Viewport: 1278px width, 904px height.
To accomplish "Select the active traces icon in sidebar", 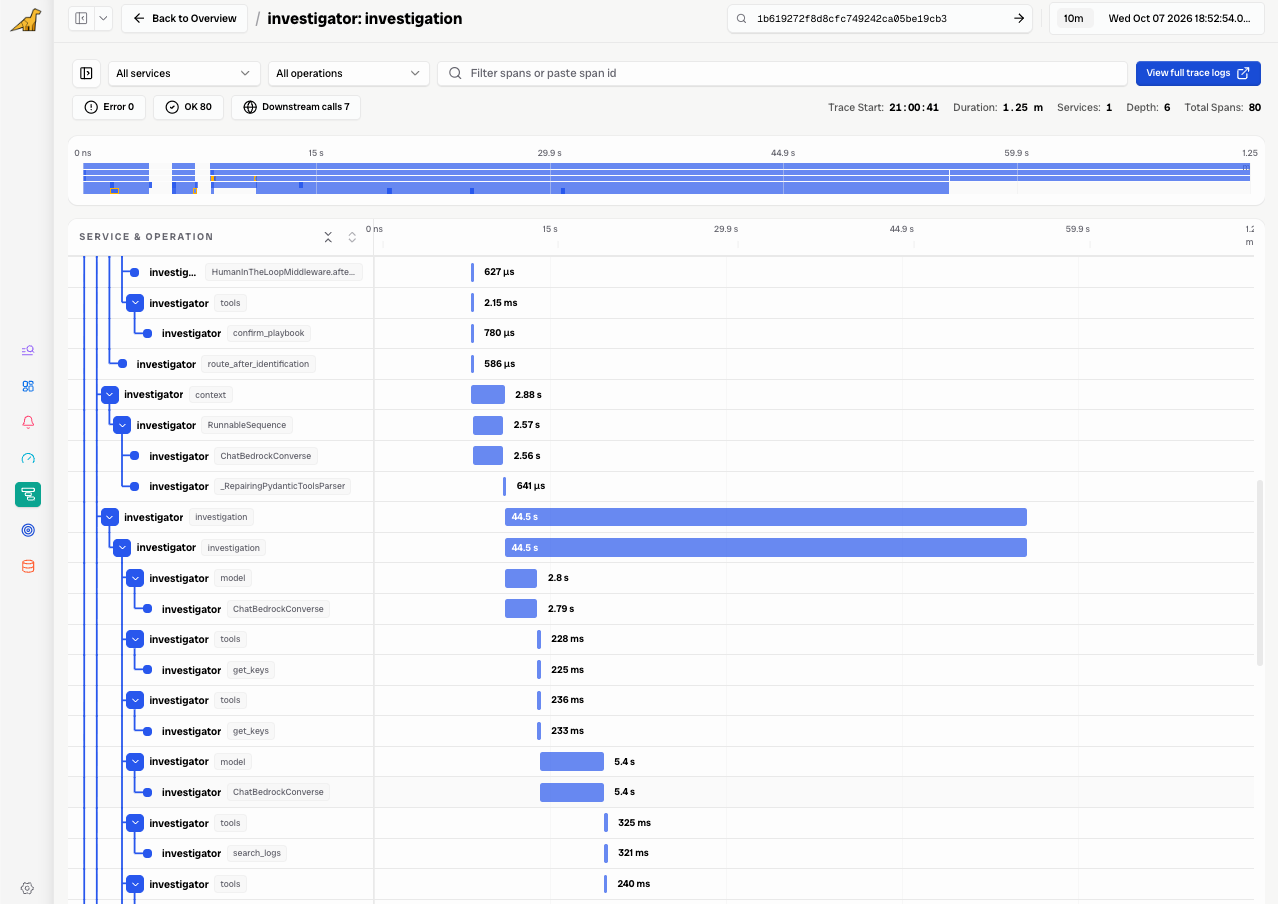I will 28,494.
